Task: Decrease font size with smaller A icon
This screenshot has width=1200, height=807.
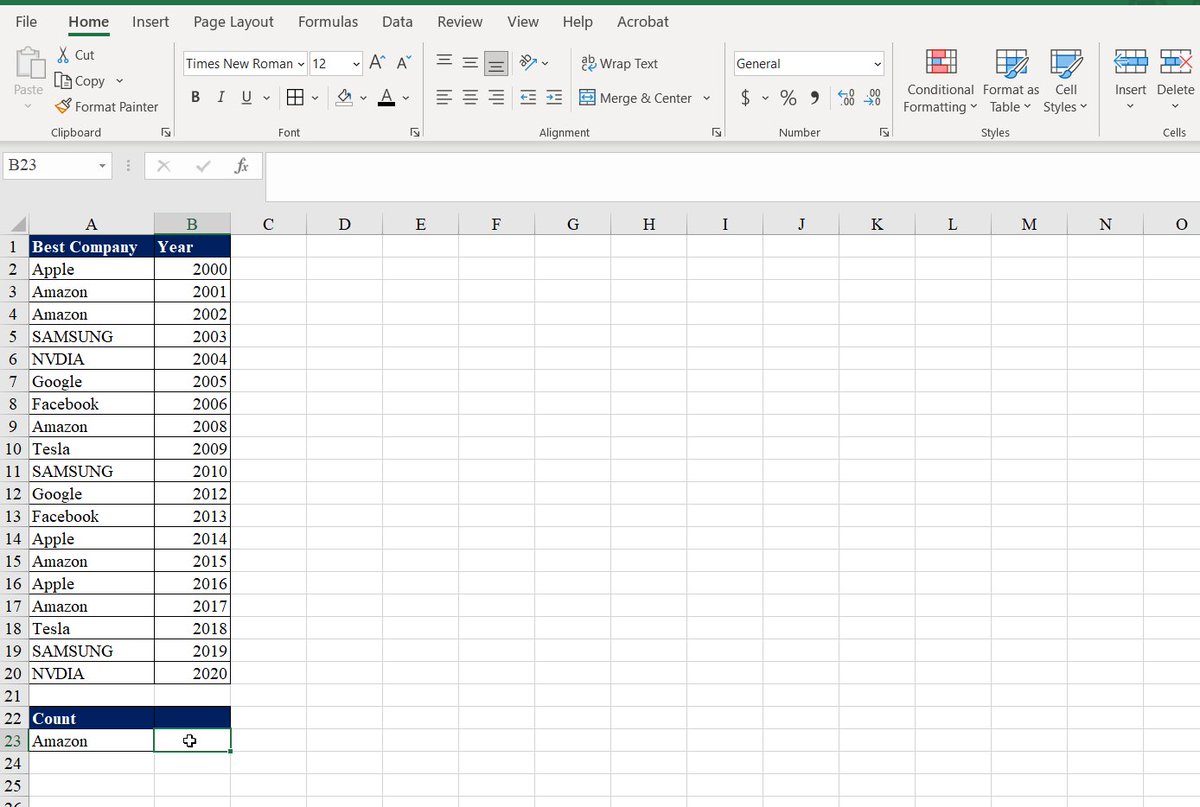Action: (403, 63)
